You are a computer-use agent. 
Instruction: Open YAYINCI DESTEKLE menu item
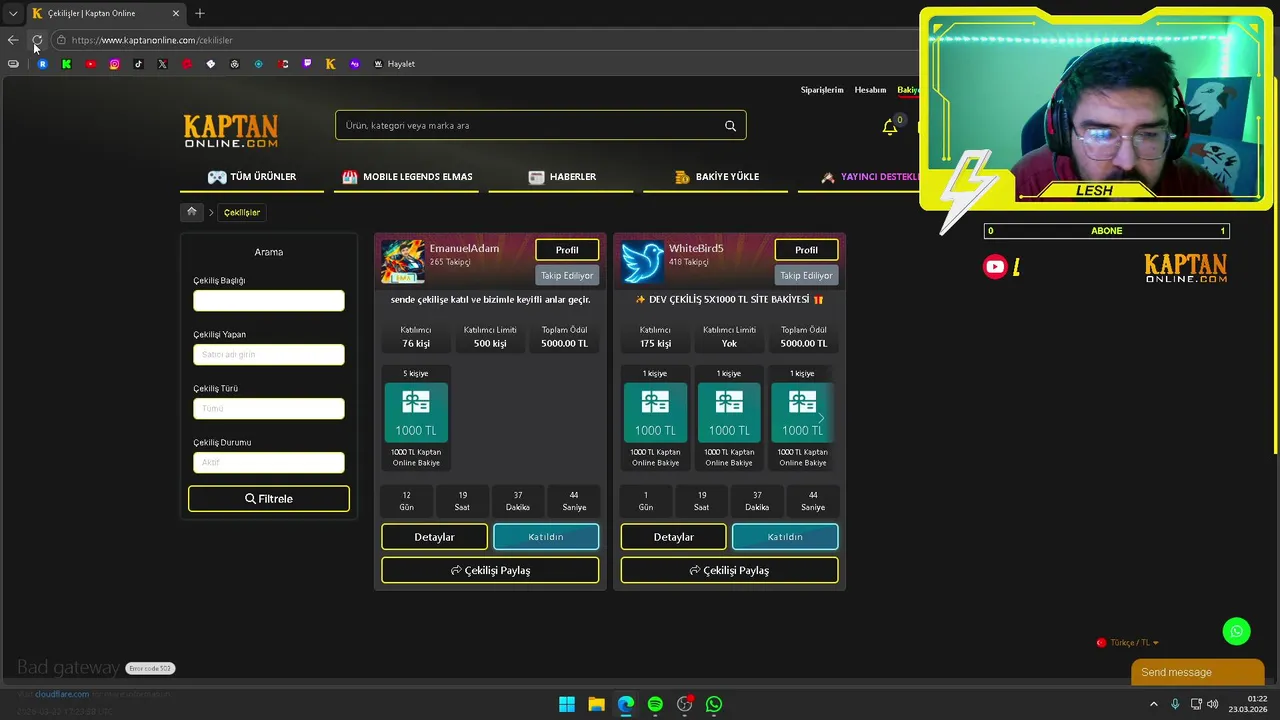[x=869, y=177]
